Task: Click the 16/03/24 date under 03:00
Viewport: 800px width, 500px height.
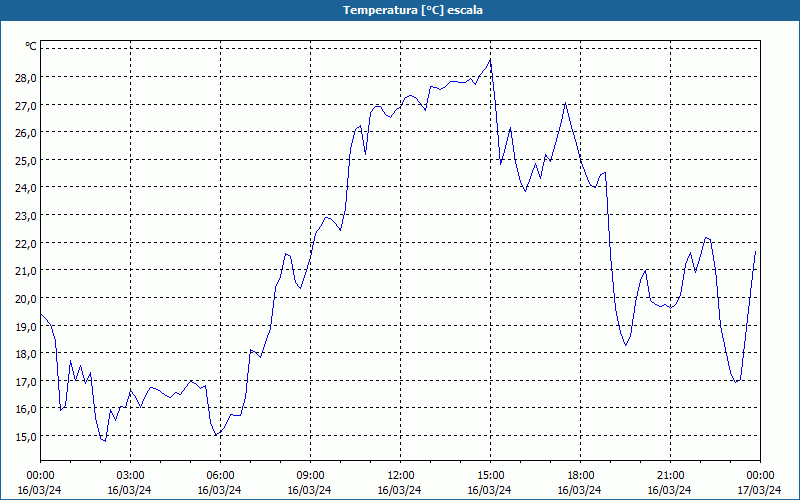Action: coord(129,490)
